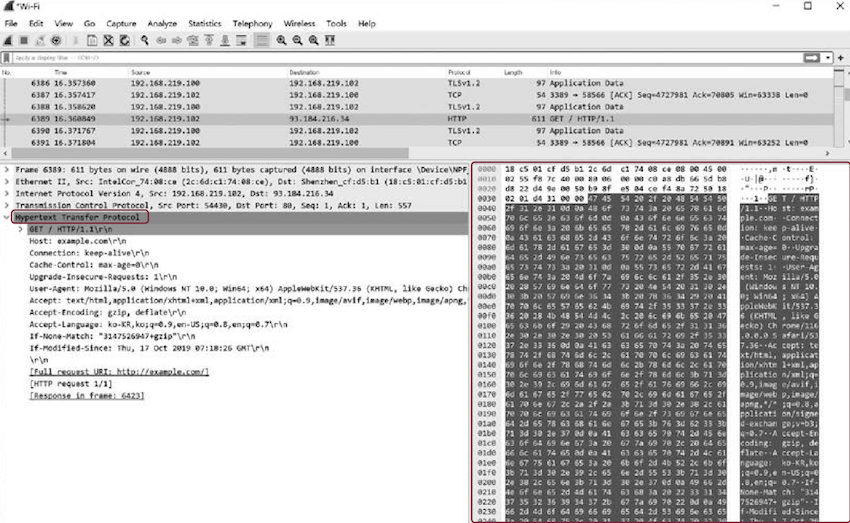Zoom in on main window text
This screenshot has height=523, width=850.
click(x=281, y=41)
